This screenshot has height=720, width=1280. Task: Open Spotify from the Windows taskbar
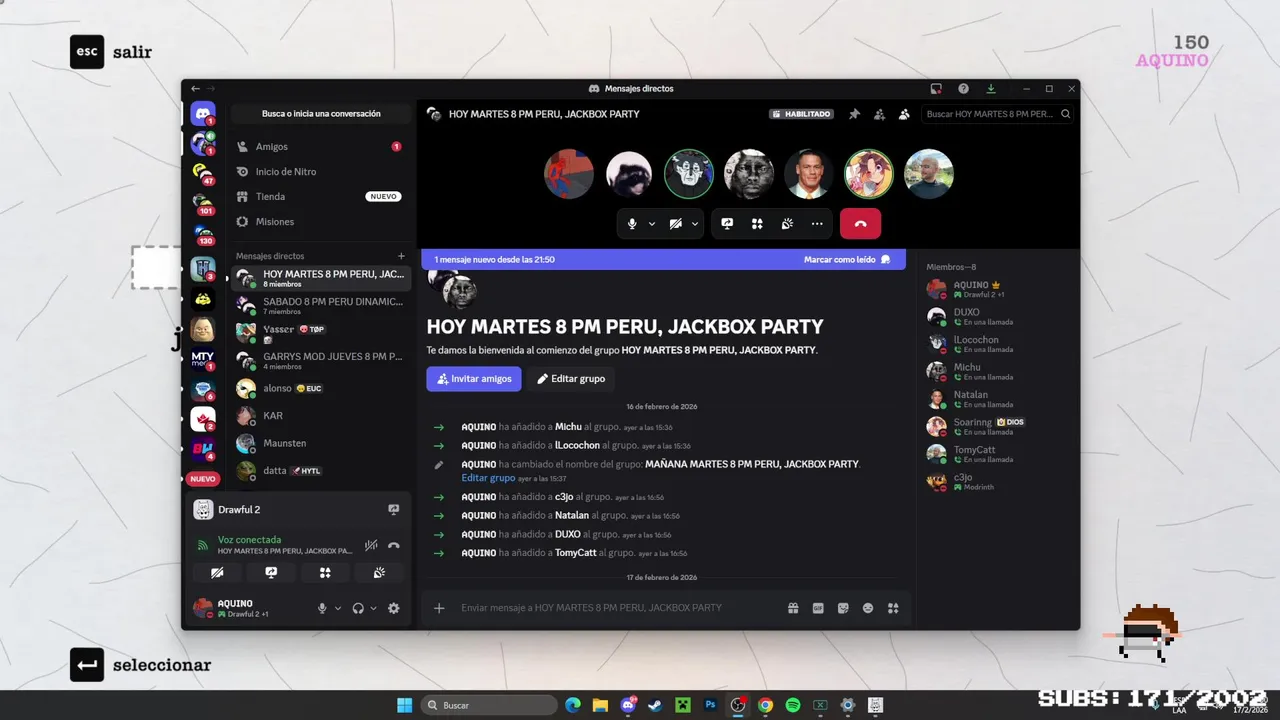click(x=793, y=705)
